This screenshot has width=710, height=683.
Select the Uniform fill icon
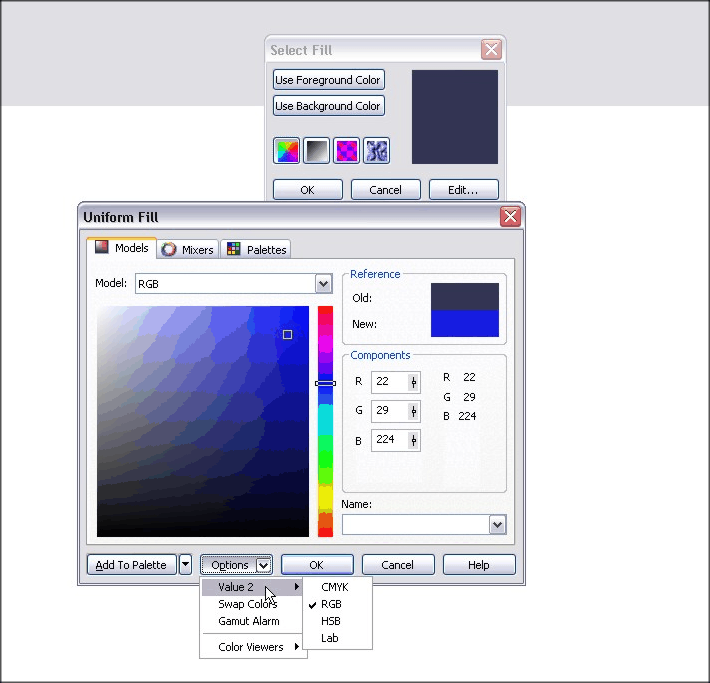pyautogui.click(x=286, y=151)
